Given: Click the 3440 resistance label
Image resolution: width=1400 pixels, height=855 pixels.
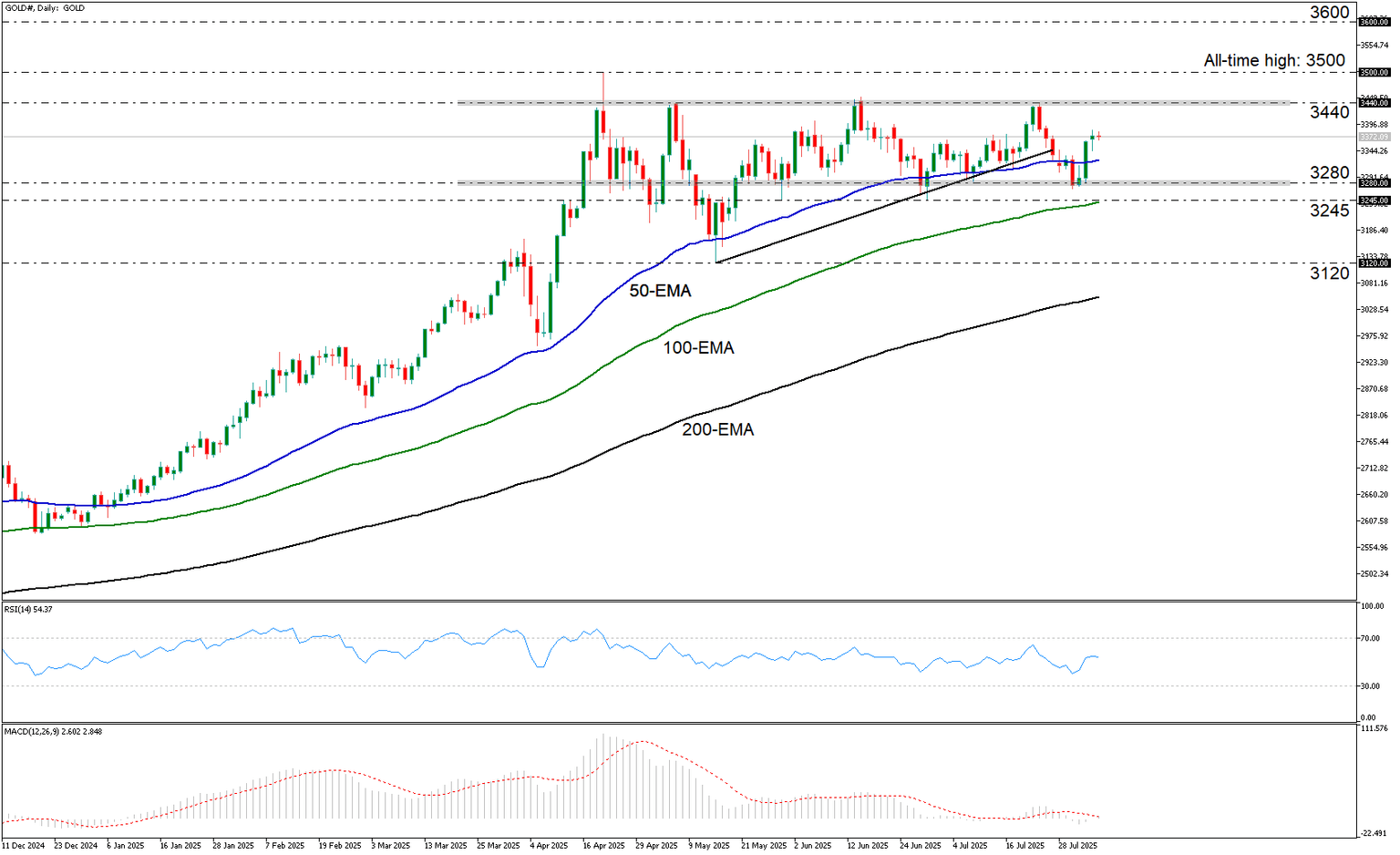Looking at the screenshot, I should 1329,112.
